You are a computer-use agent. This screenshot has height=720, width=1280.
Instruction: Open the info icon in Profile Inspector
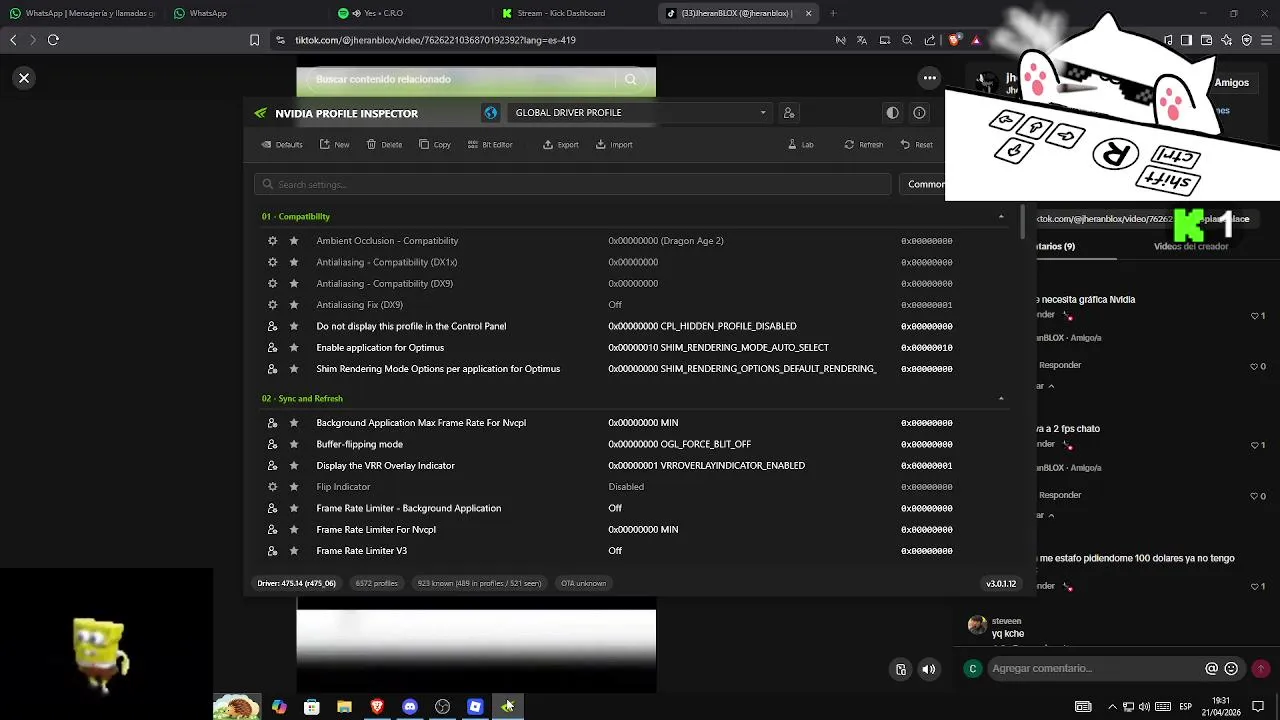(x=920, y=113)
